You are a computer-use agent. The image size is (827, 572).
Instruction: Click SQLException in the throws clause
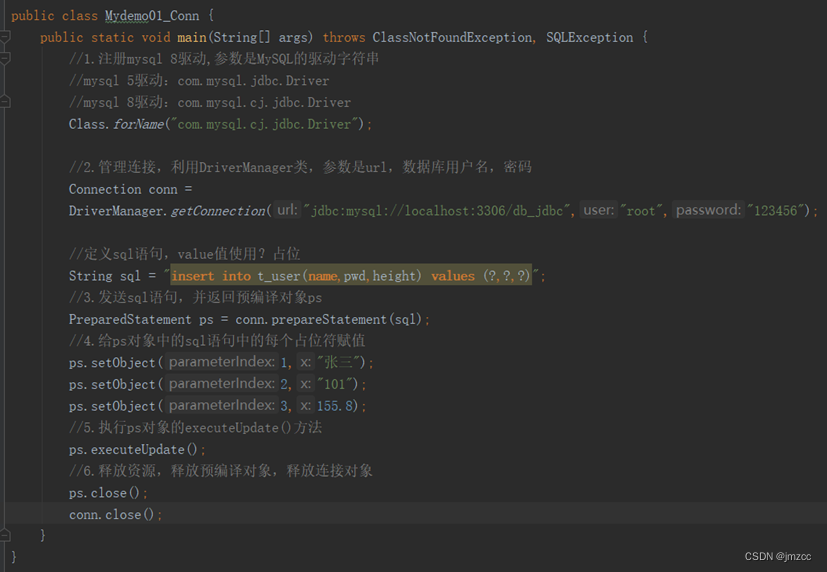pyautogui.click(x=589, y=37)
